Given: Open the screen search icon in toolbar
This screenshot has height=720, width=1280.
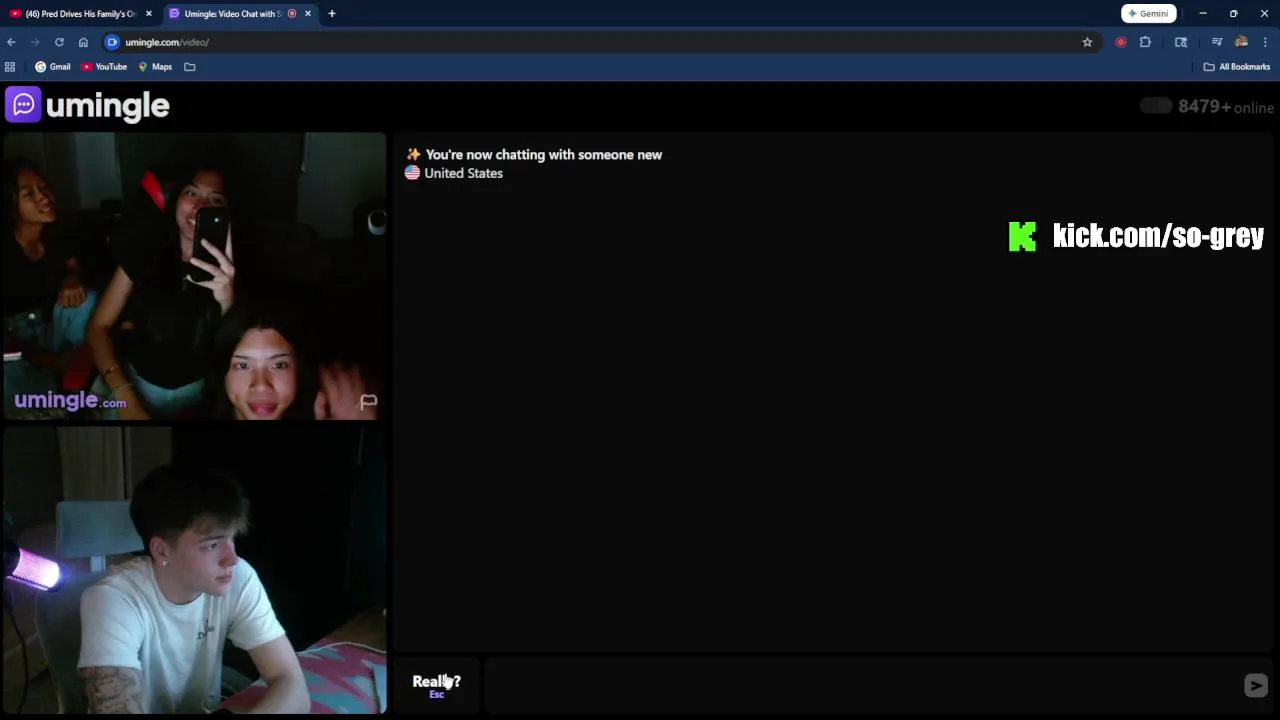Looking at the screenshot, I should 1181,42.
